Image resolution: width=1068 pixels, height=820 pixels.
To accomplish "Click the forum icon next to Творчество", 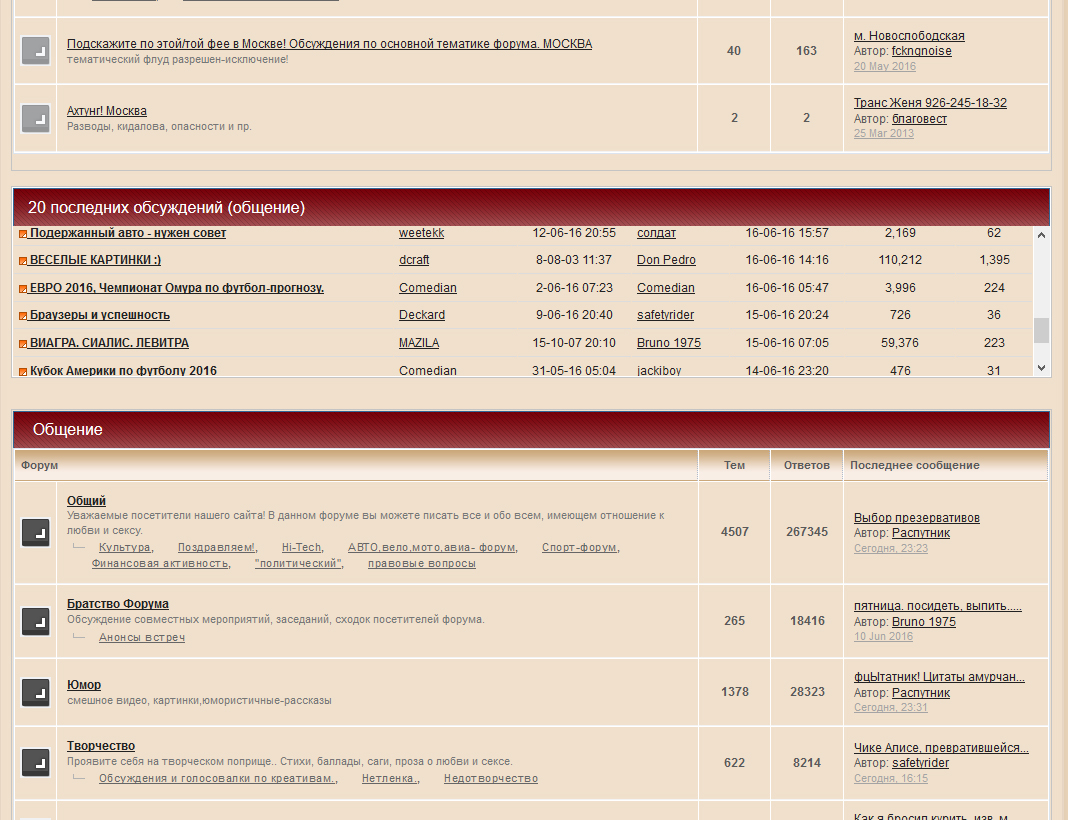I will 36,762.
